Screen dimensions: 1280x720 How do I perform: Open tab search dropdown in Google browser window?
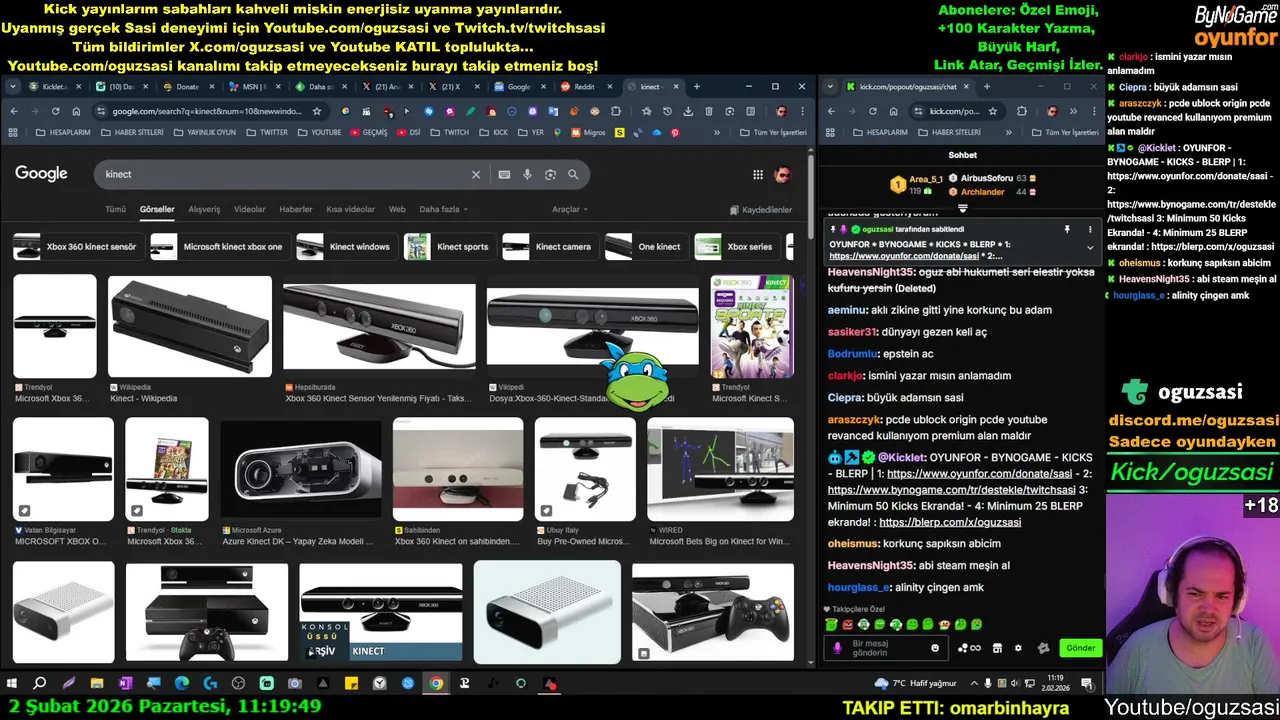pyautogui.click(x=13, y=87)
